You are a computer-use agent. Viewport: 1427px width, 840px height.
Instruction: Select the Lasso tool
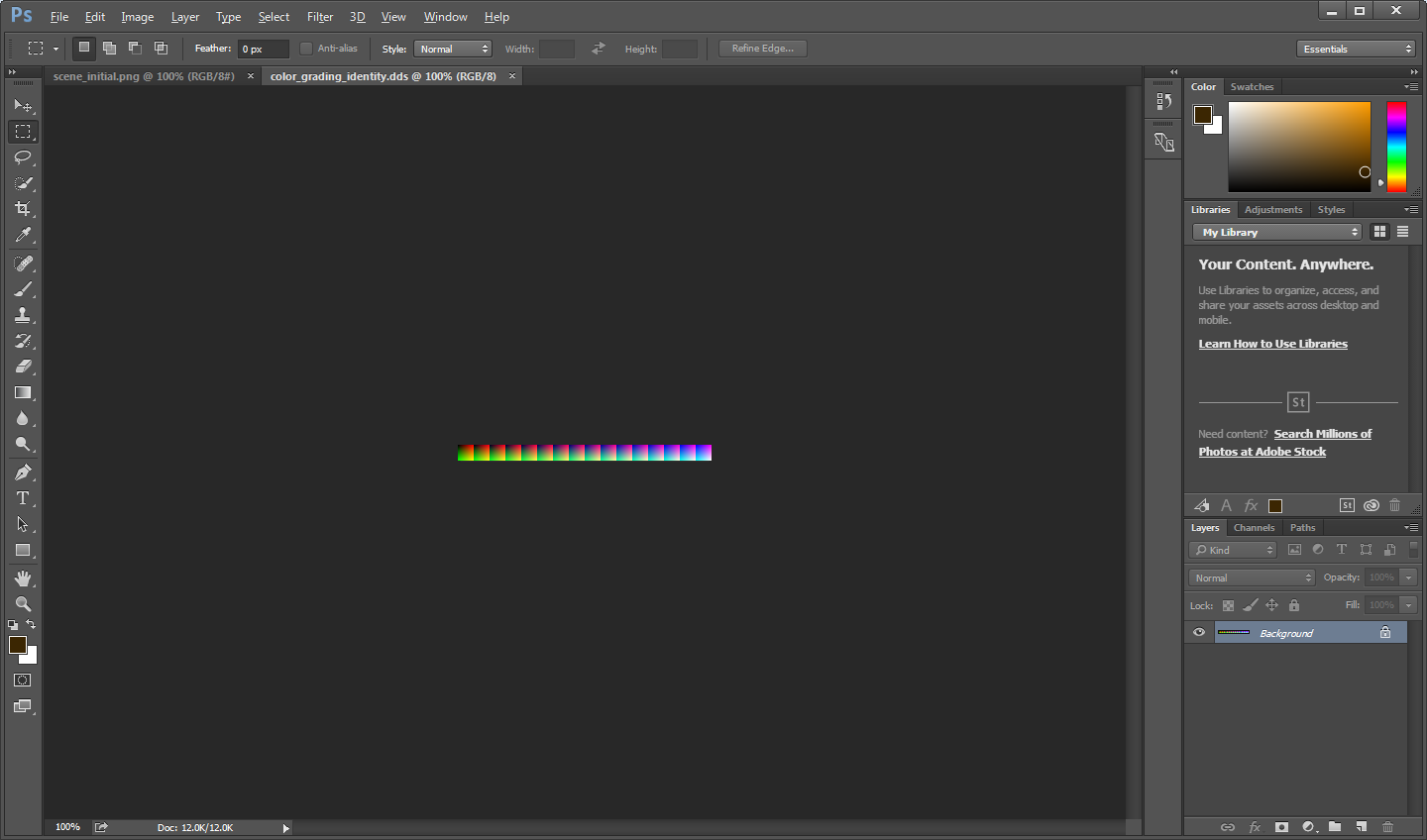tap(24, 157)
